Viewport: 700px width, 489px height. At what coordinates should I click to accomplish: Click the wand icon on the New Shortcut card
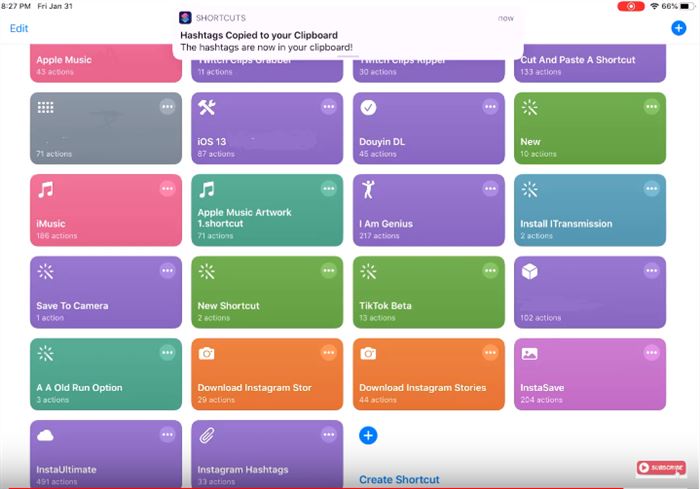[207, 271]
